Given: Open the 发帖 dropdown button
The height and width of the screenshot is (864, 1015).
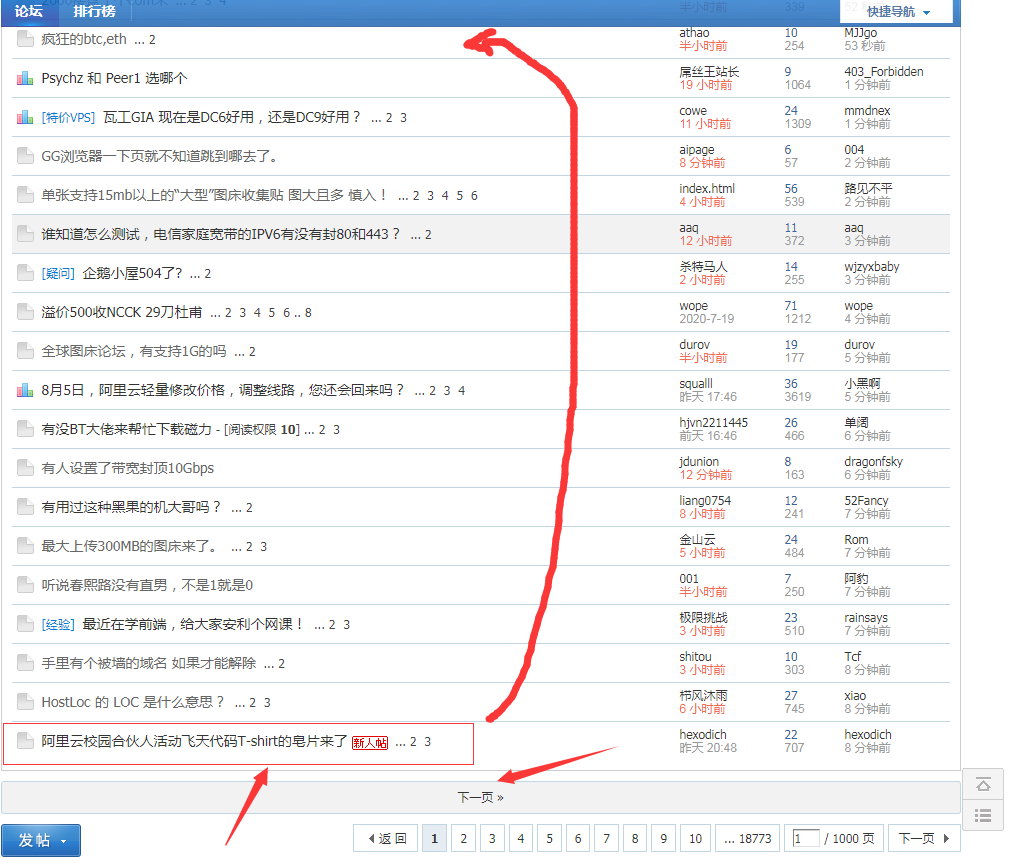Looking at the screenshot, I should coord(41,840).
